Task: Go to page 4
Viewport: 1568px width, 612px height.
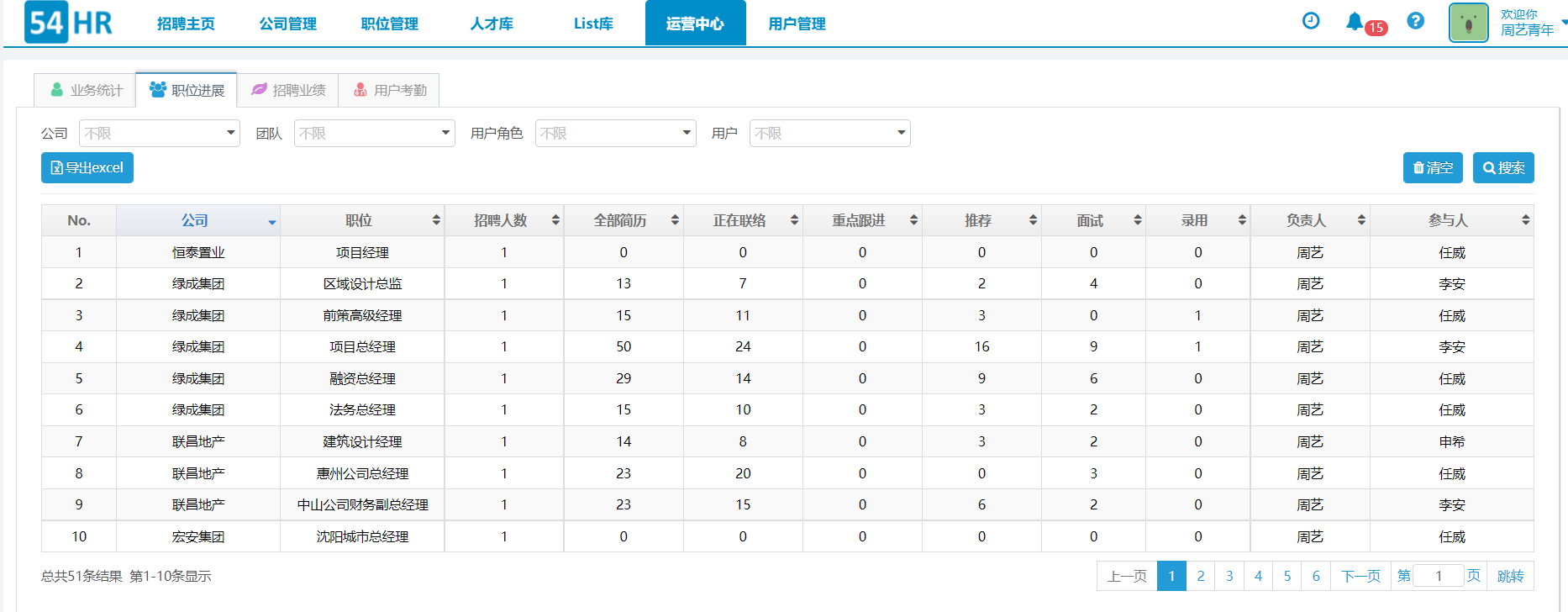Action: pyautogui.click(x=1258, y=576)
